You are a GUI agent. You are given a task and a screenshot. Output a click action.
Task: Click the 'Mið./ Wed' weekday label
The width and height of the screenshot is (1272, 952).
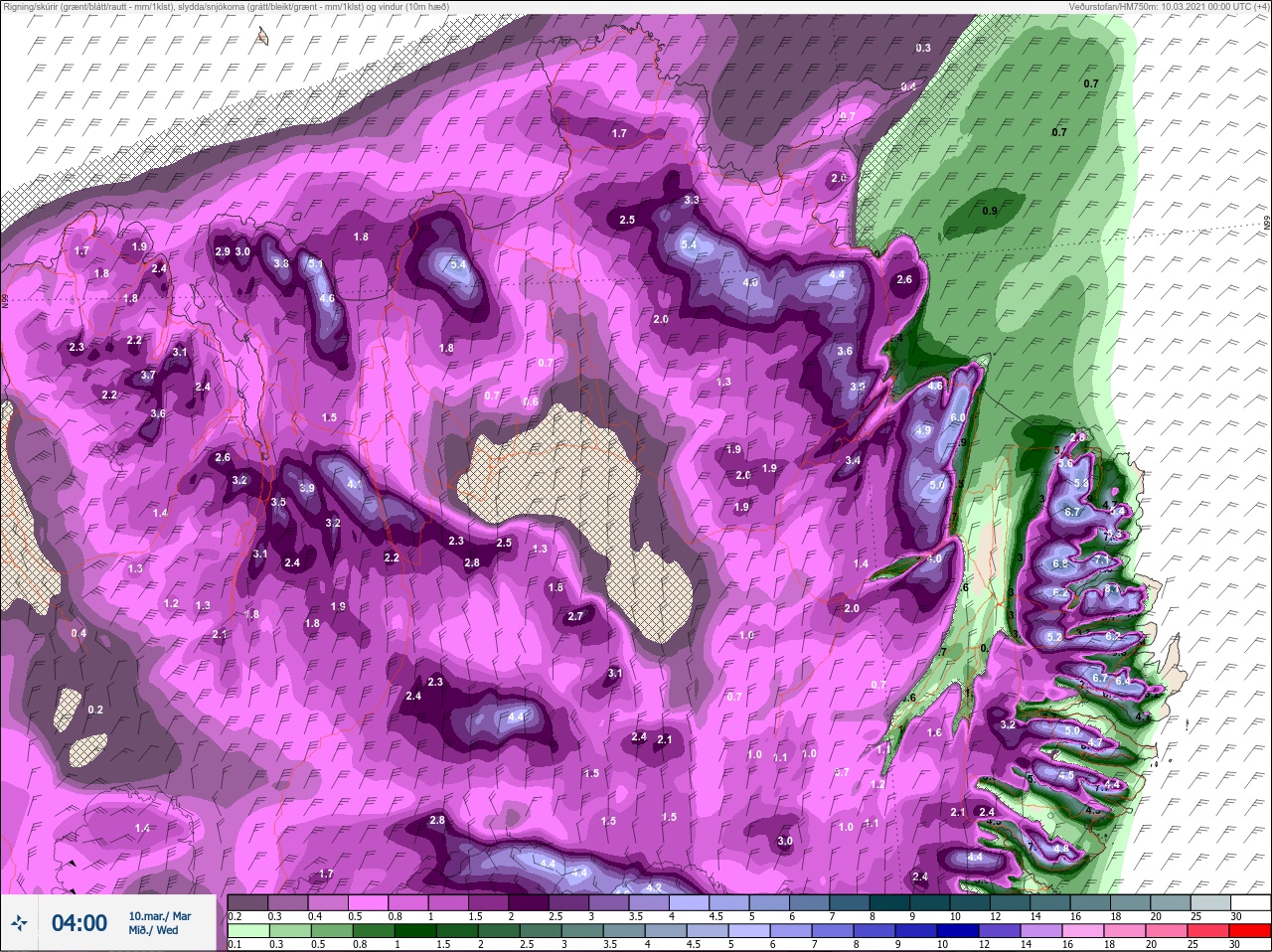153,930
